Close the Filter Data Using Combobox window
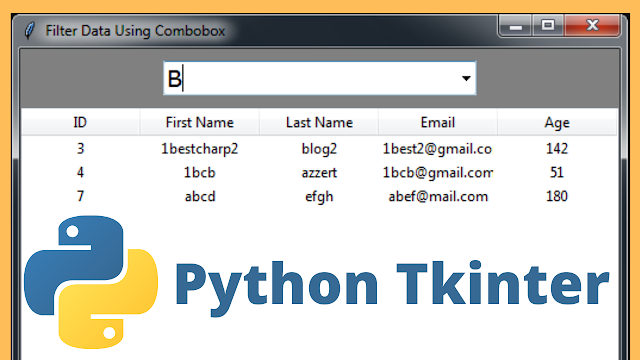The height and width of the screenshot is (360, 640). coord(592,26)
